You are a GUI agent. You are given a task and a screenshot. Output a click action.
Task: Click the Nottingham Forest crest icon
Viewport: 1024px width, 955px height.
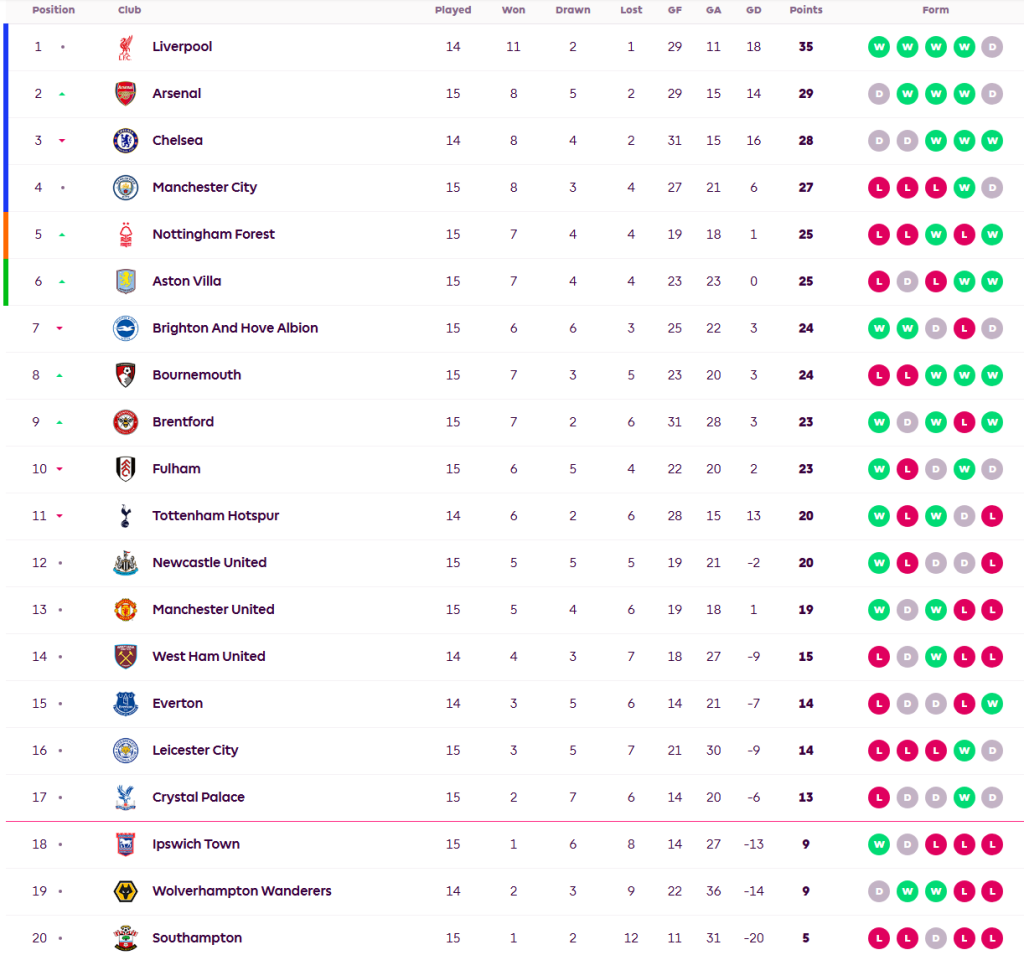125,235
